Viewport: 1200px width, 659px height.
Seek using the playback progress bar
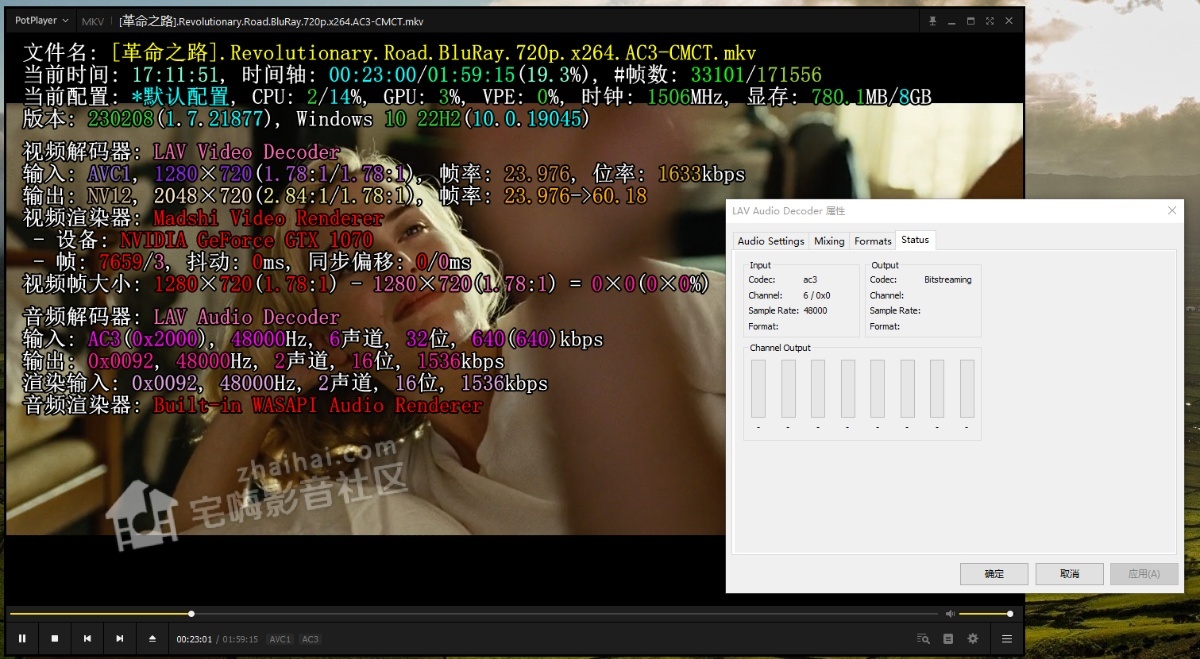coord(474,614)
